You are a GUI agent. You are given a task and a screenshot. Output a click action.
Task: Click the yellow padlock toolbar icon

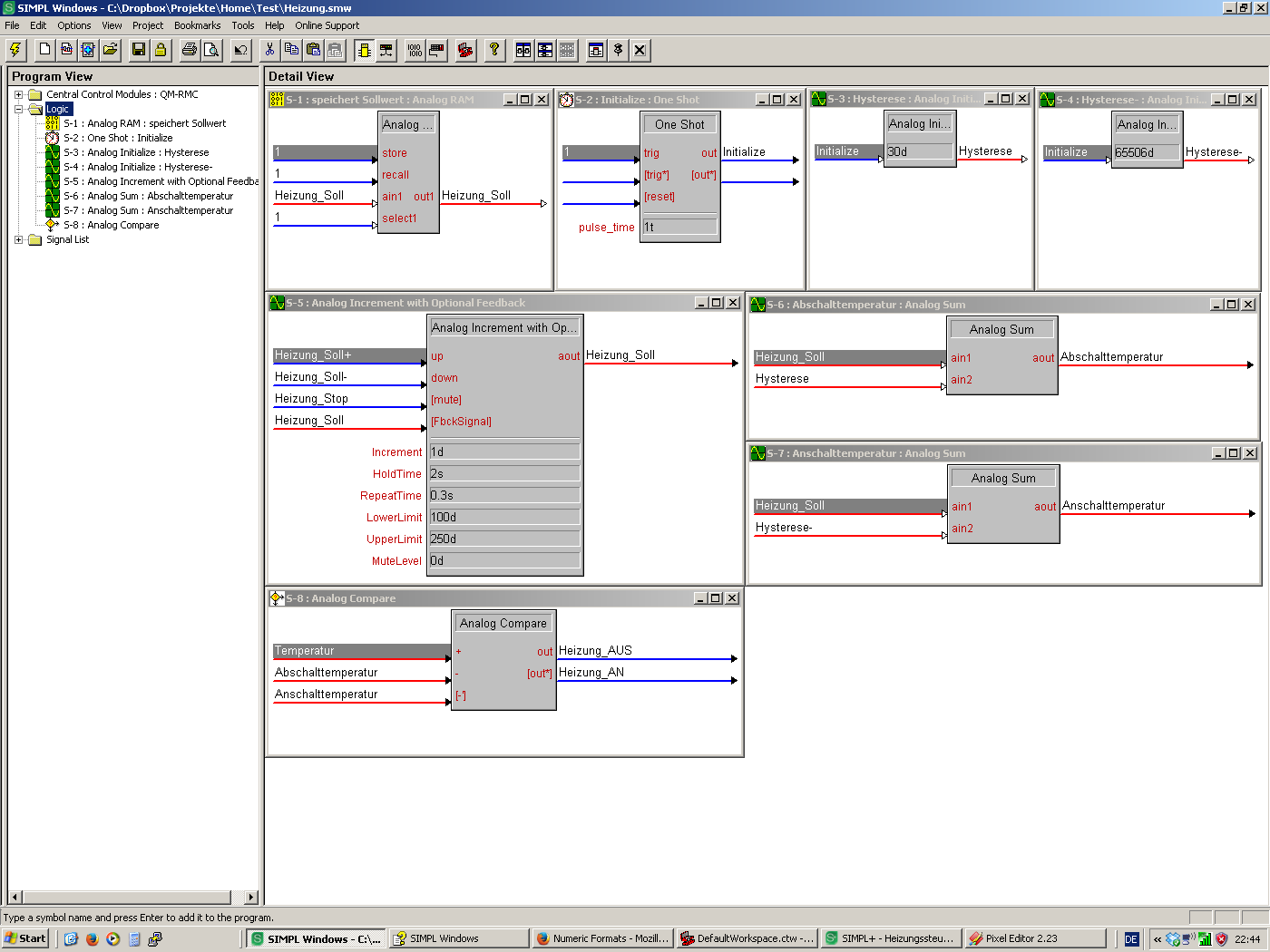point(161,50)
